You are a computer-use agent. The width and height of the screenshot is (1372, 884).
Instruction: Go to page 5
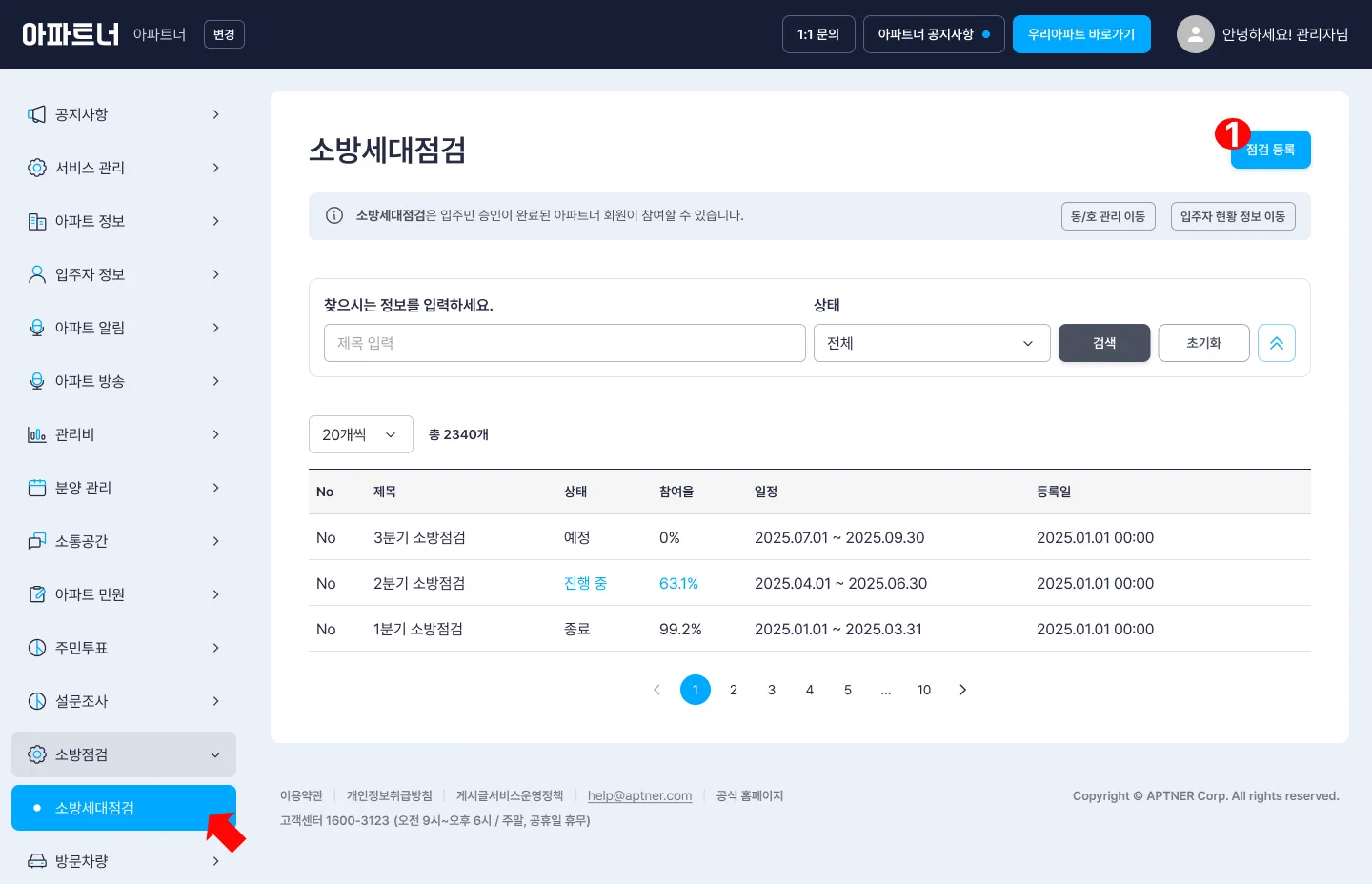click(x=848, y=690)
